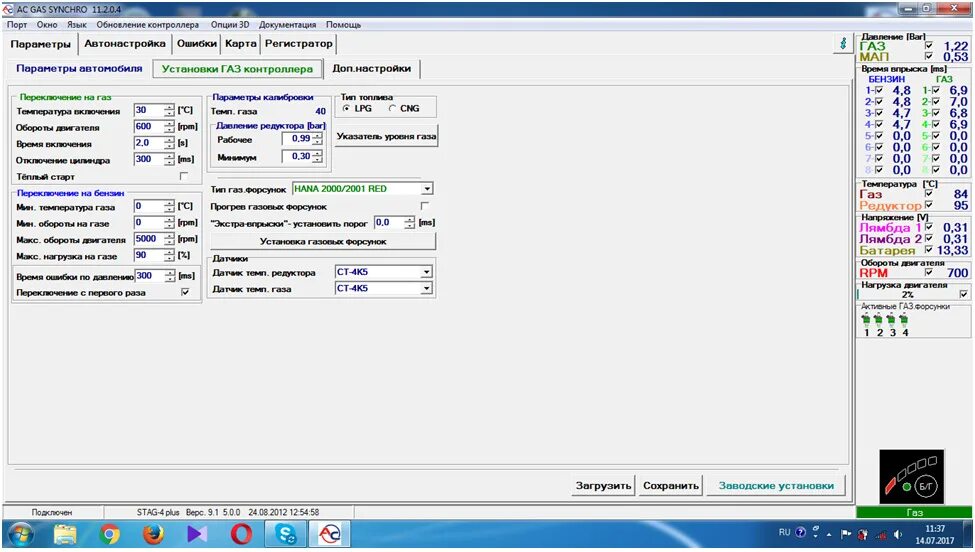The image size is (975, 552).
Task: Switch to the Ошибки tab
Action: 196,44
